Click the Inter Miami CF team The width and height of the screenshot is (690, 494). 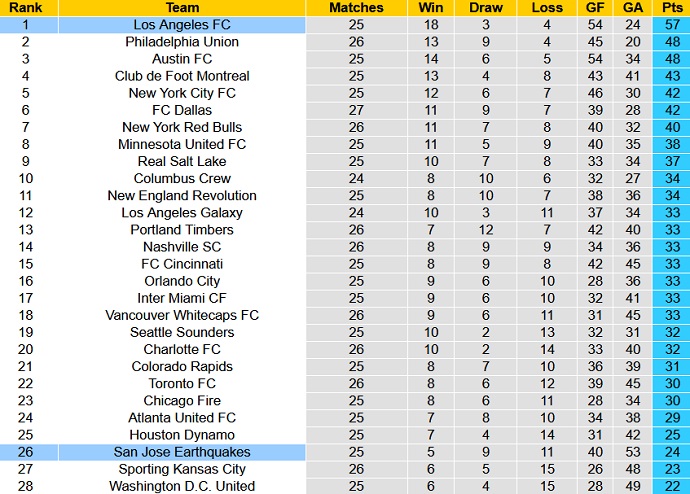pos(182,298)
